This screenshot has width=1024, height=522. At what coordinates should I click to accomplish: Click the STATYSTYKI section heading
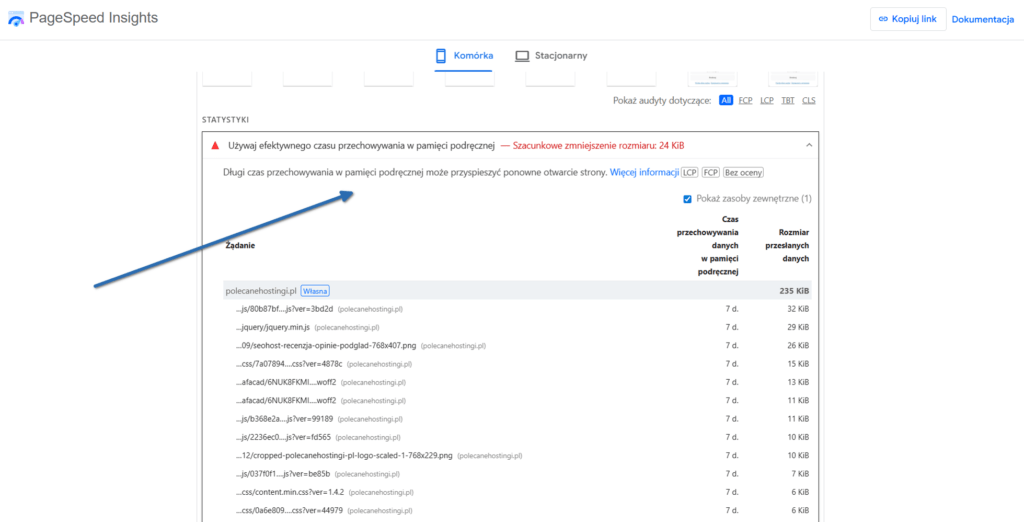[225, 120]
